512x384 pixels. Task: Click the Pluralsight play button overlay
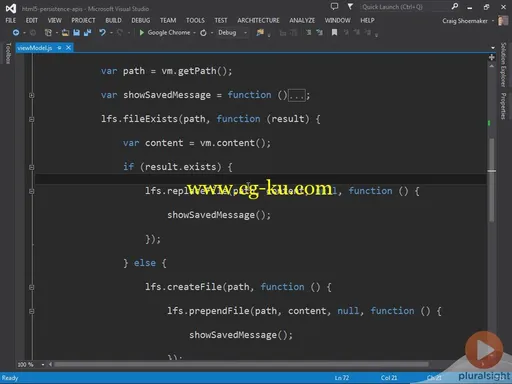(484, 350)
